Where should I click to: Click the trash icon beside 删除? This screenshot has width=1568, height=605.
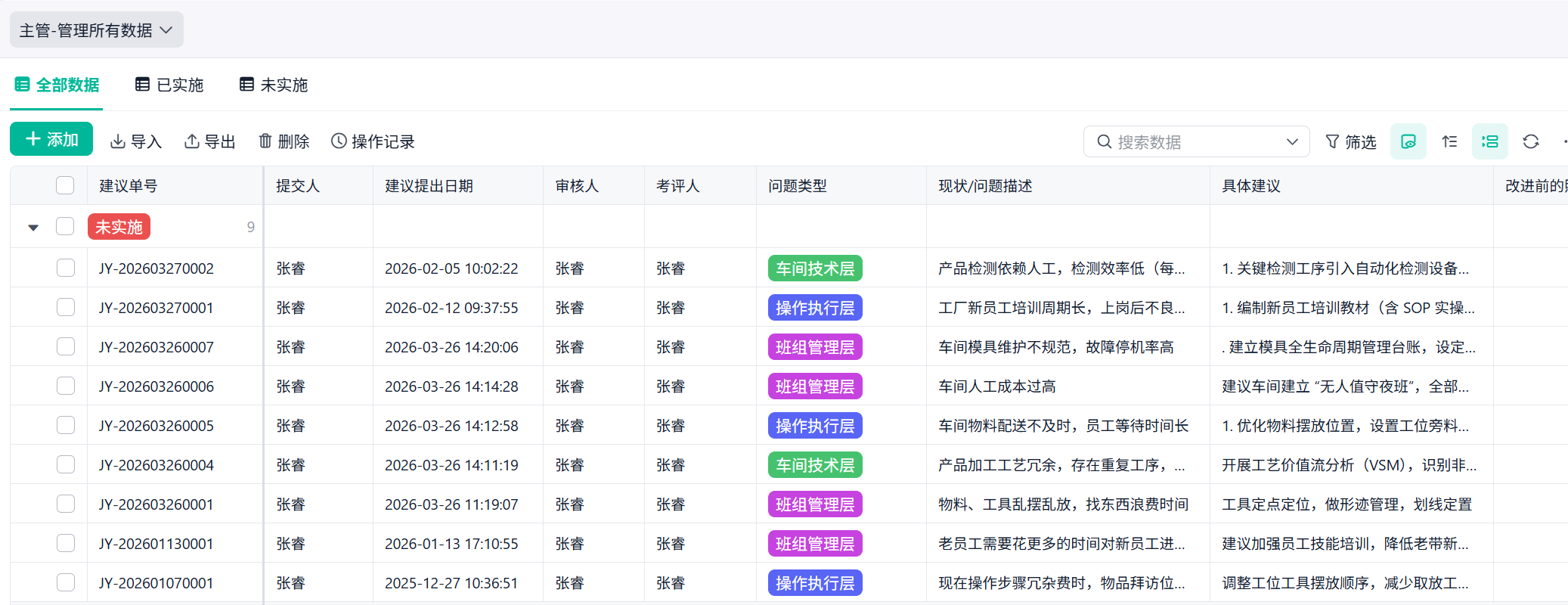[x=265, y=141]
